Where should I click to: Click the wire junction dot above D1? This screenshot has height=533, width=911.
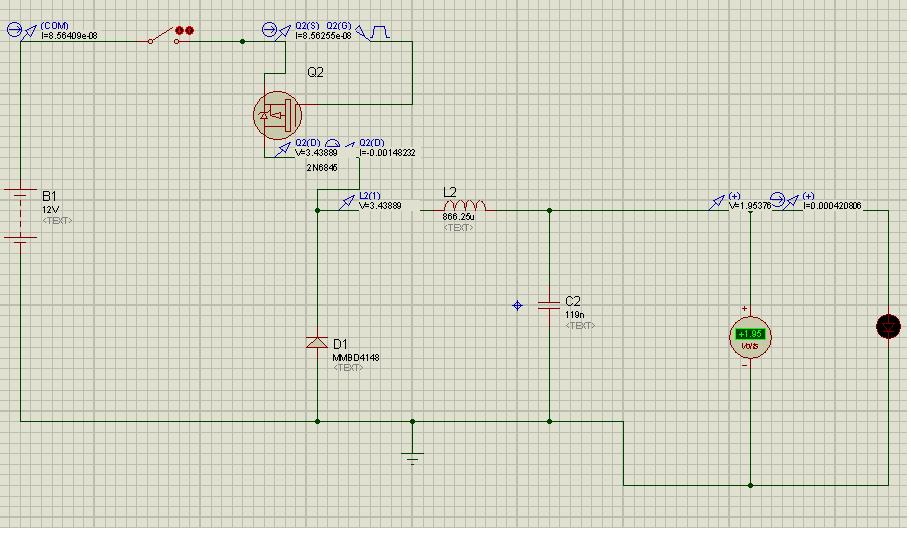pos(317,210)
